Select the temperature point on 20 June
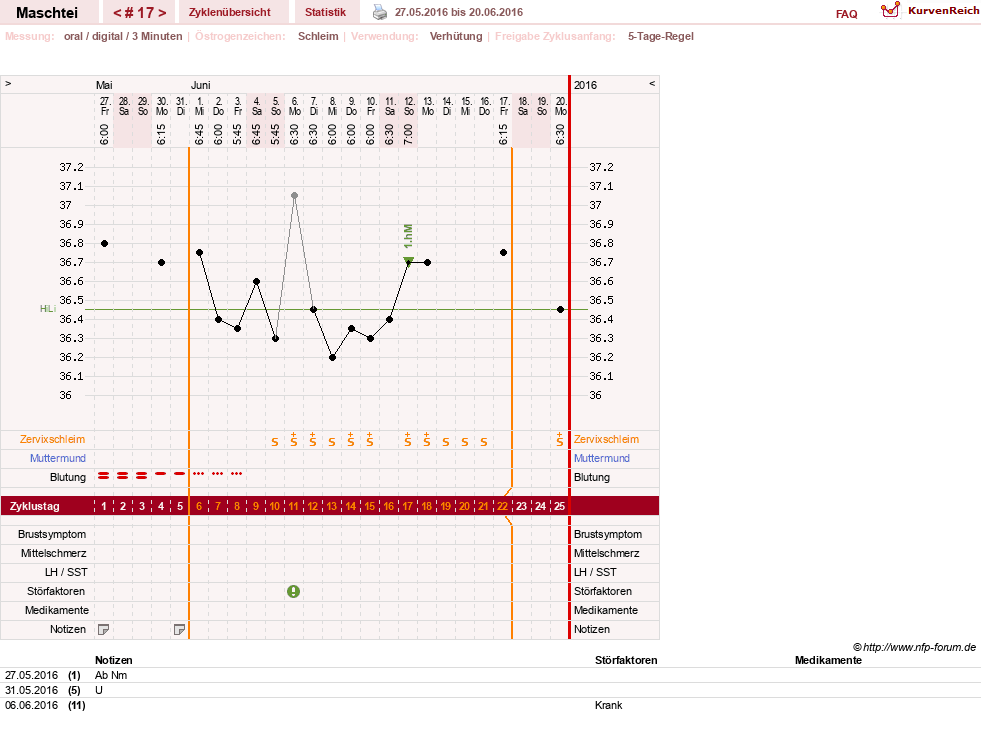The image size is (981, 739). click(561, 310)
